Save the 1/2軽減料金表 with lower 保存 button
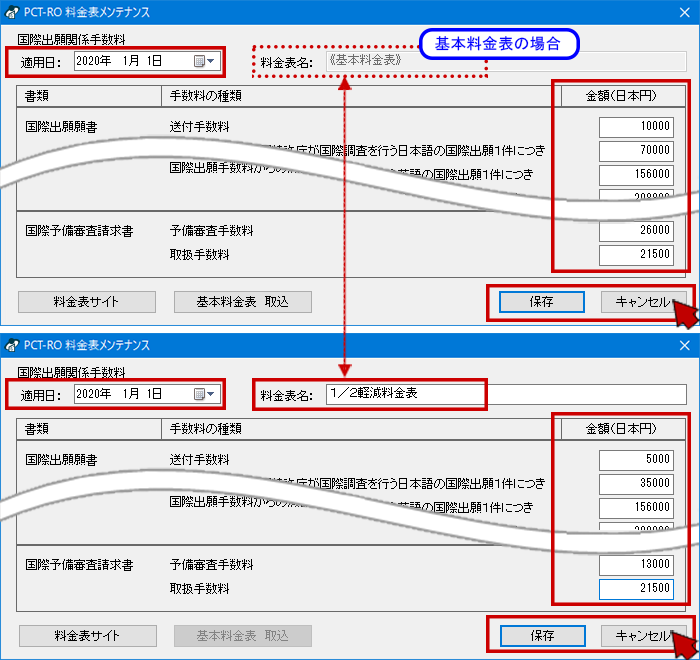 pyautogui.click(x=541, y=635)
